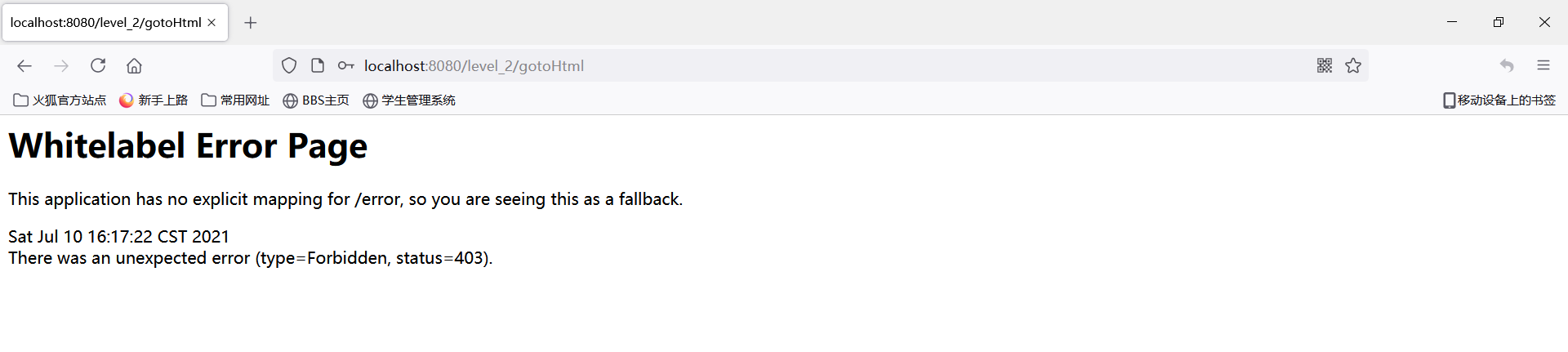Viewport: 1568px width, 352px height.
Task: Click the forward navigation arrow
Action: 61,66
